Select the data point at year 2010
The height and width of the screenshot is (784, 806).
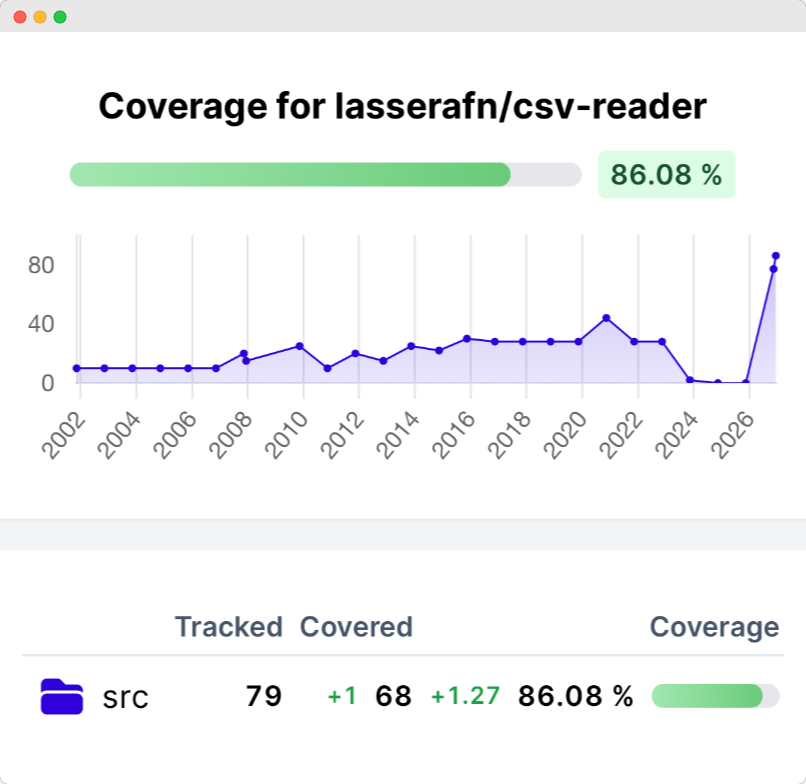(299, 346)
